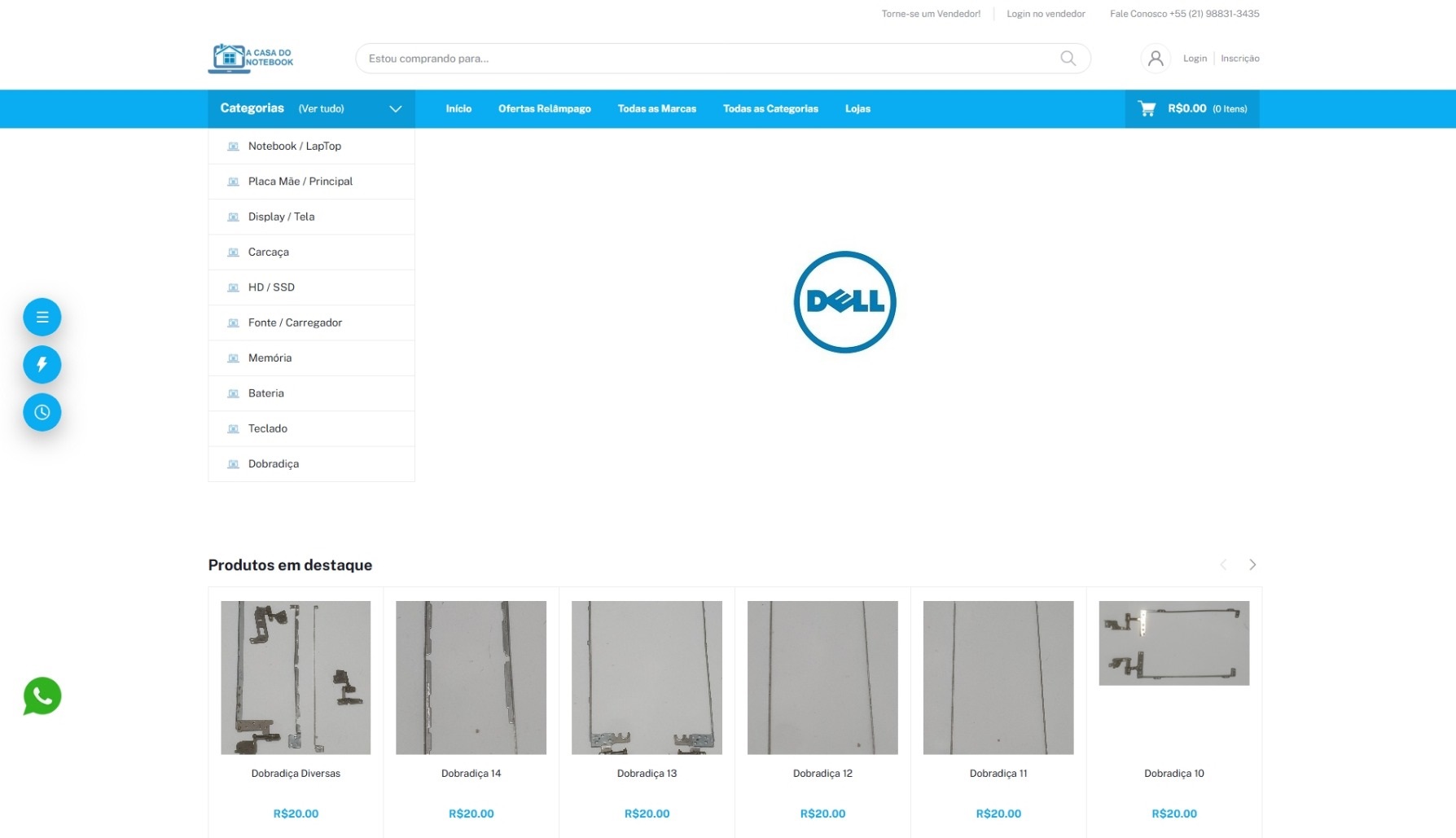Open Ofertas Relâmpago menu item
Viewport: 1456px width, 838px height.
click(x=545, y=108)
